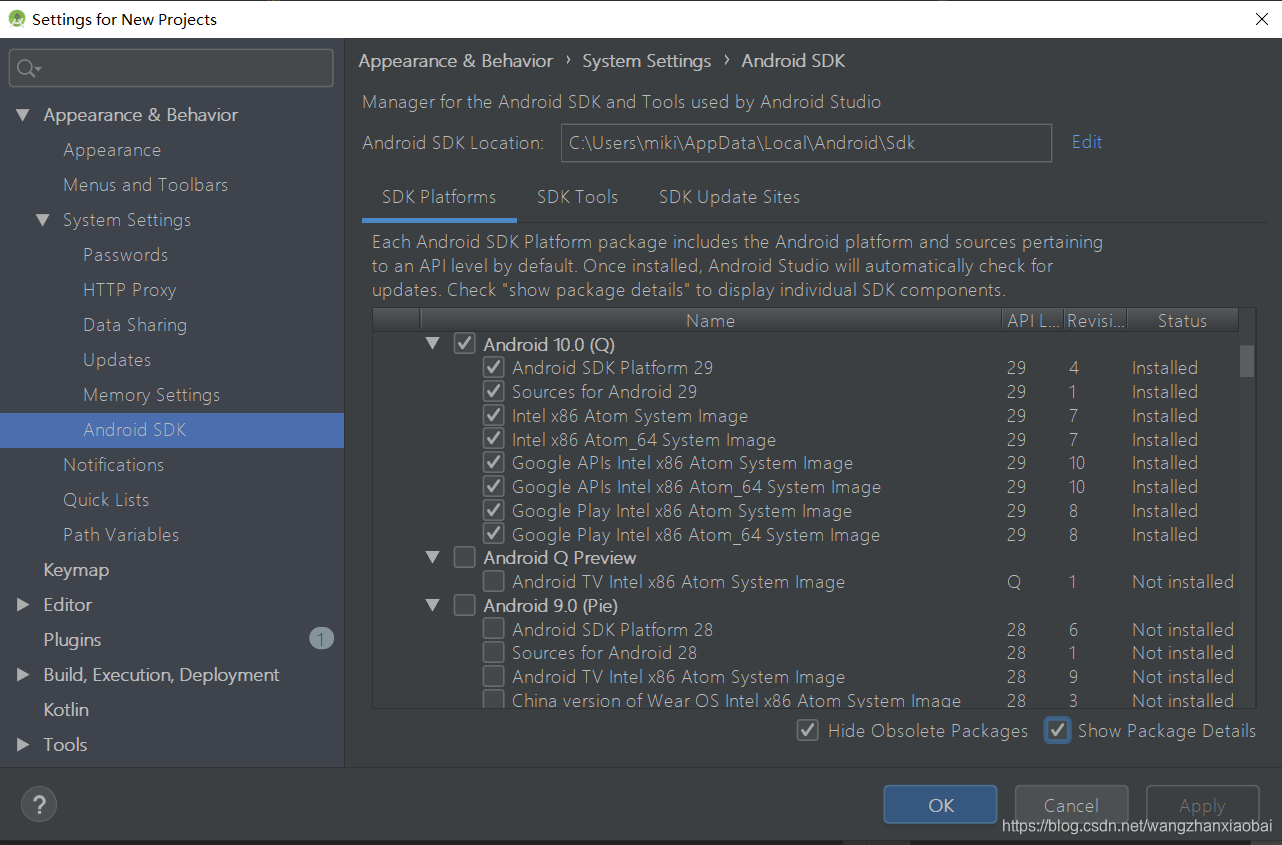Uncheck Sources for Android 29 checkbox

[493, 391]
